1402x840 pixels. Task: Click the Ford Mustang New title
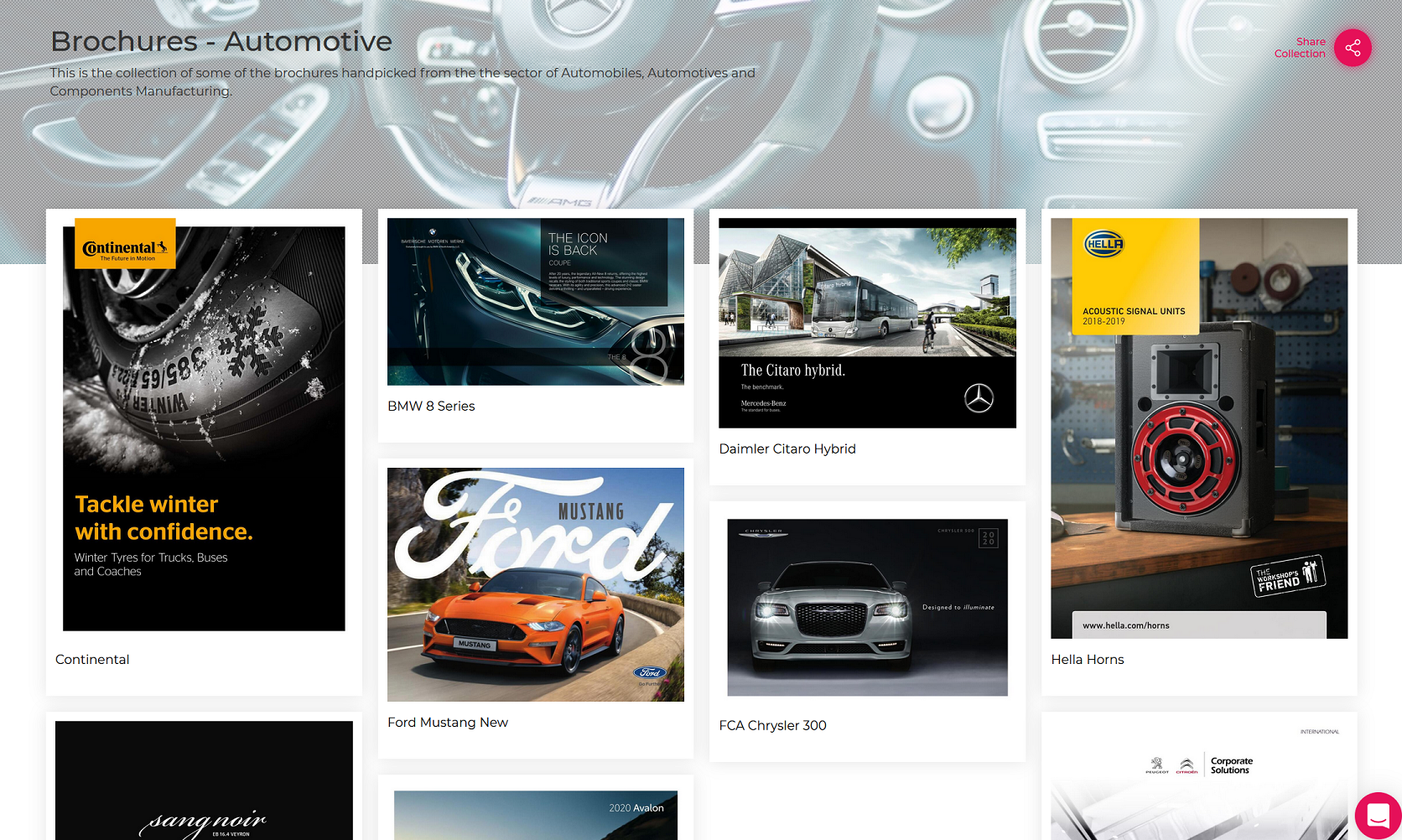click(x=448, y=723)
